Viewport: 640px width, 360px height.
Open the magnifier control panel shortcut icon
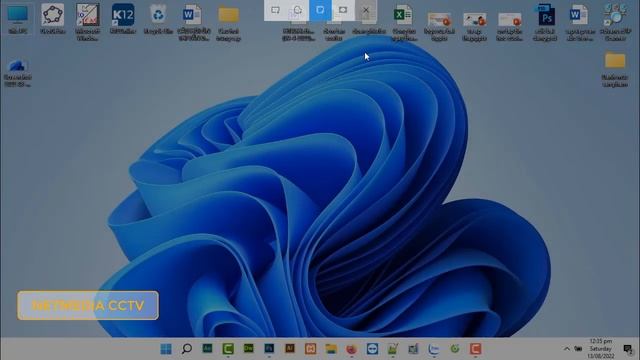[615, 22]
